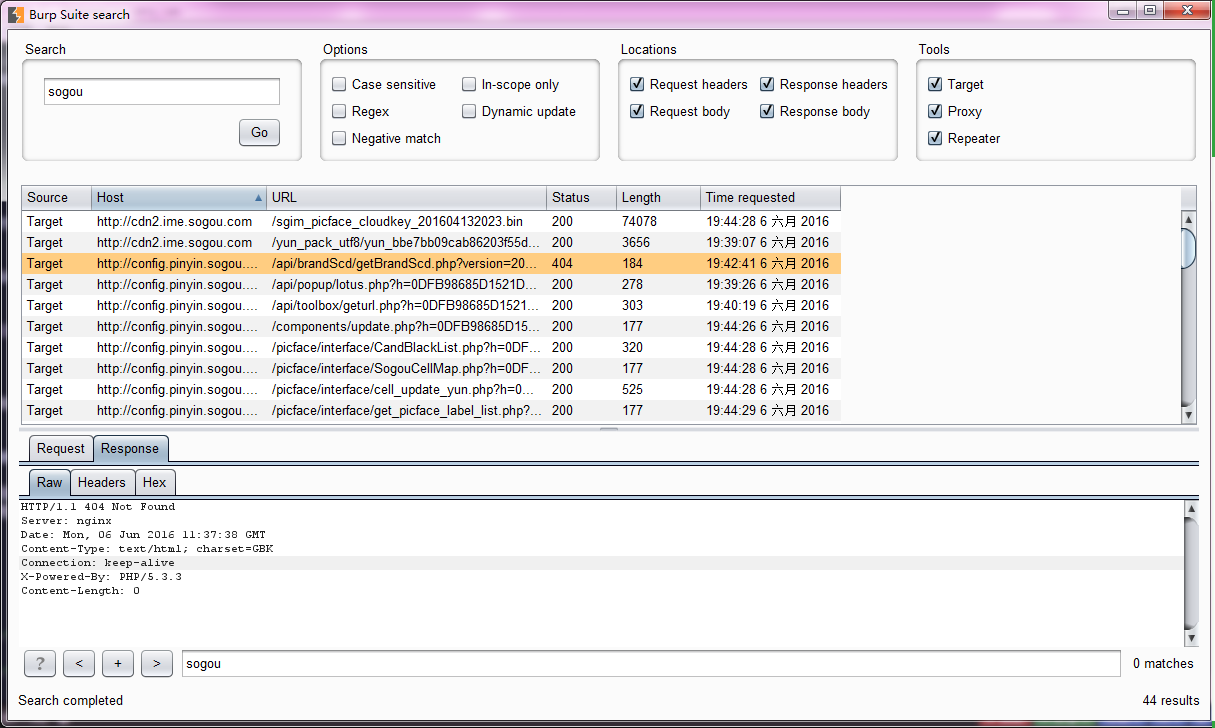Viewport: 1215px width, 728px height.
Task: Click results table scroll up arrow
Action: [x=1188, y=220]
